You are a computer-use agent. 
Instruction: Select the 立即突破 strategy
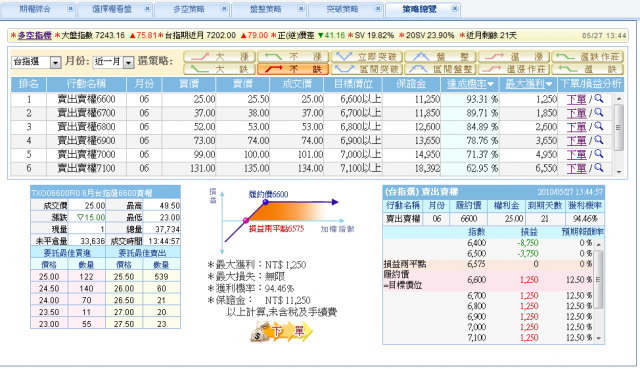coord(367,56)
